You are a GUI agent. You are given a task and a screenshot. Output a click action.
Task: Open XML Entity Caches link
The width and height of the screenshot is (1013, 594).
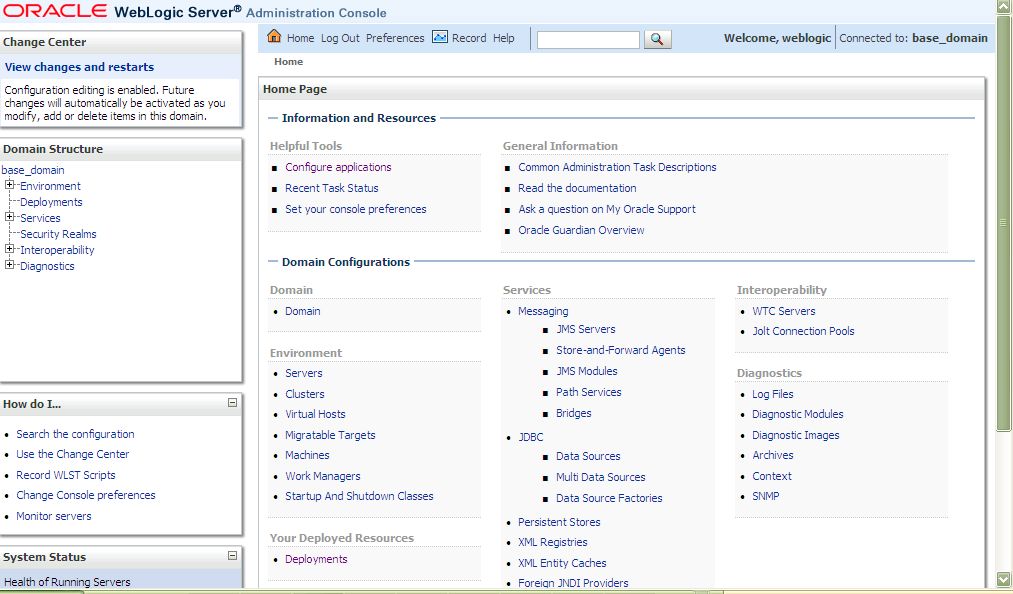point(563,564)
